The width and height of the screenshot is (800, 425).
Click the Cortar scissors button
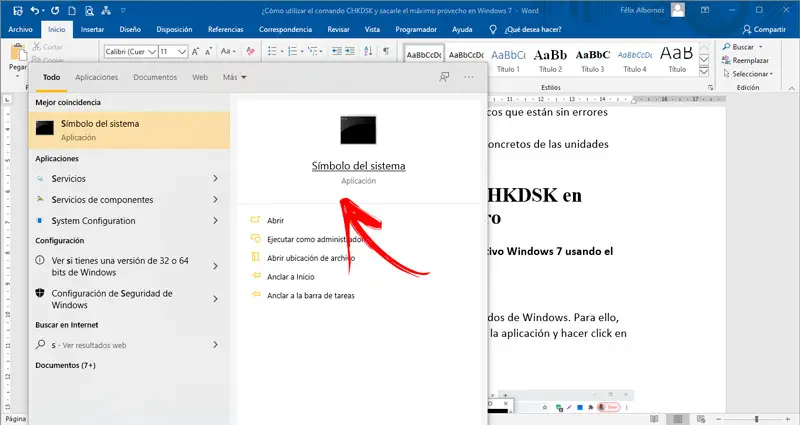48,47
